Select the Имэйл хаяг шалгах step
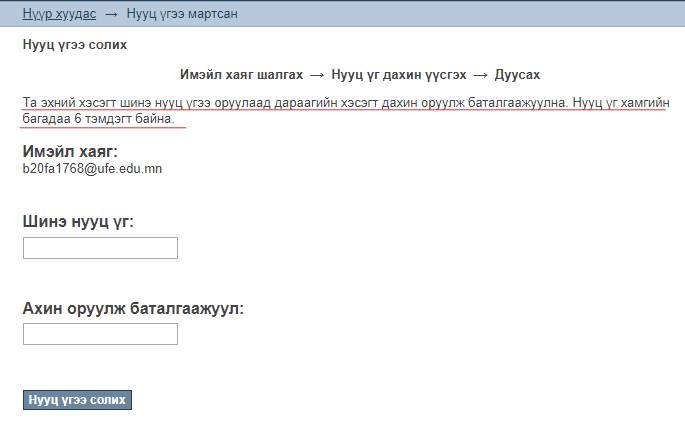The height and width of the screenshot is (421, 685). click(241, 75)
